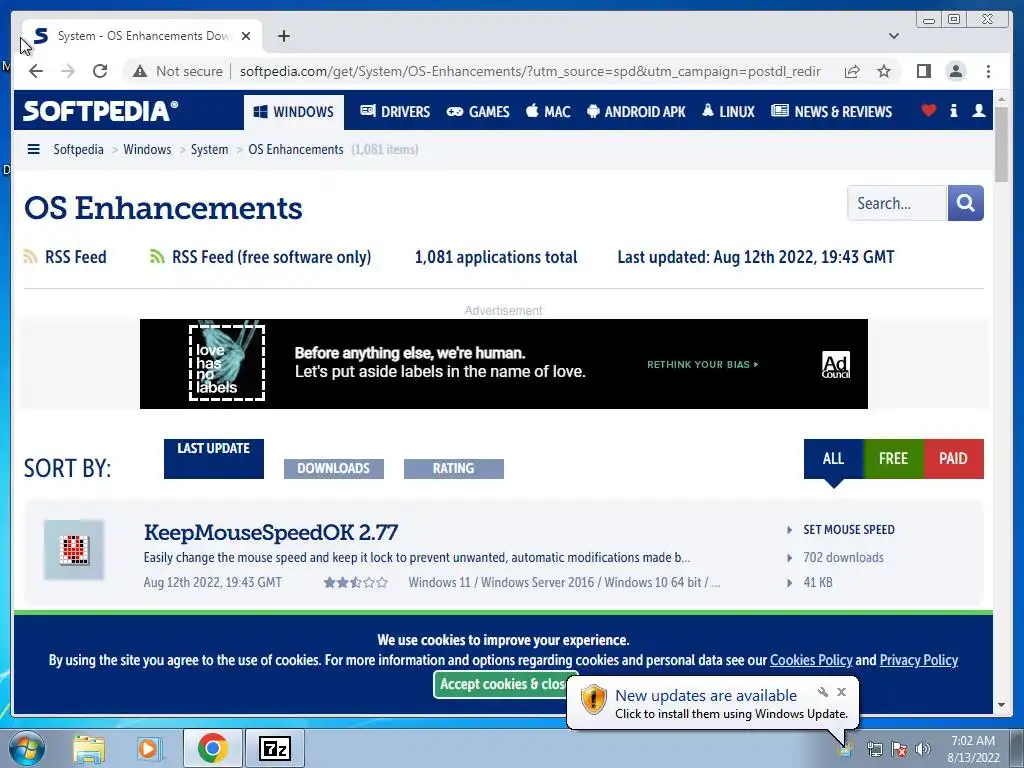Click the Chrome taskbar icon
This screenshot has height=768, width=1024.
[212, 748]
